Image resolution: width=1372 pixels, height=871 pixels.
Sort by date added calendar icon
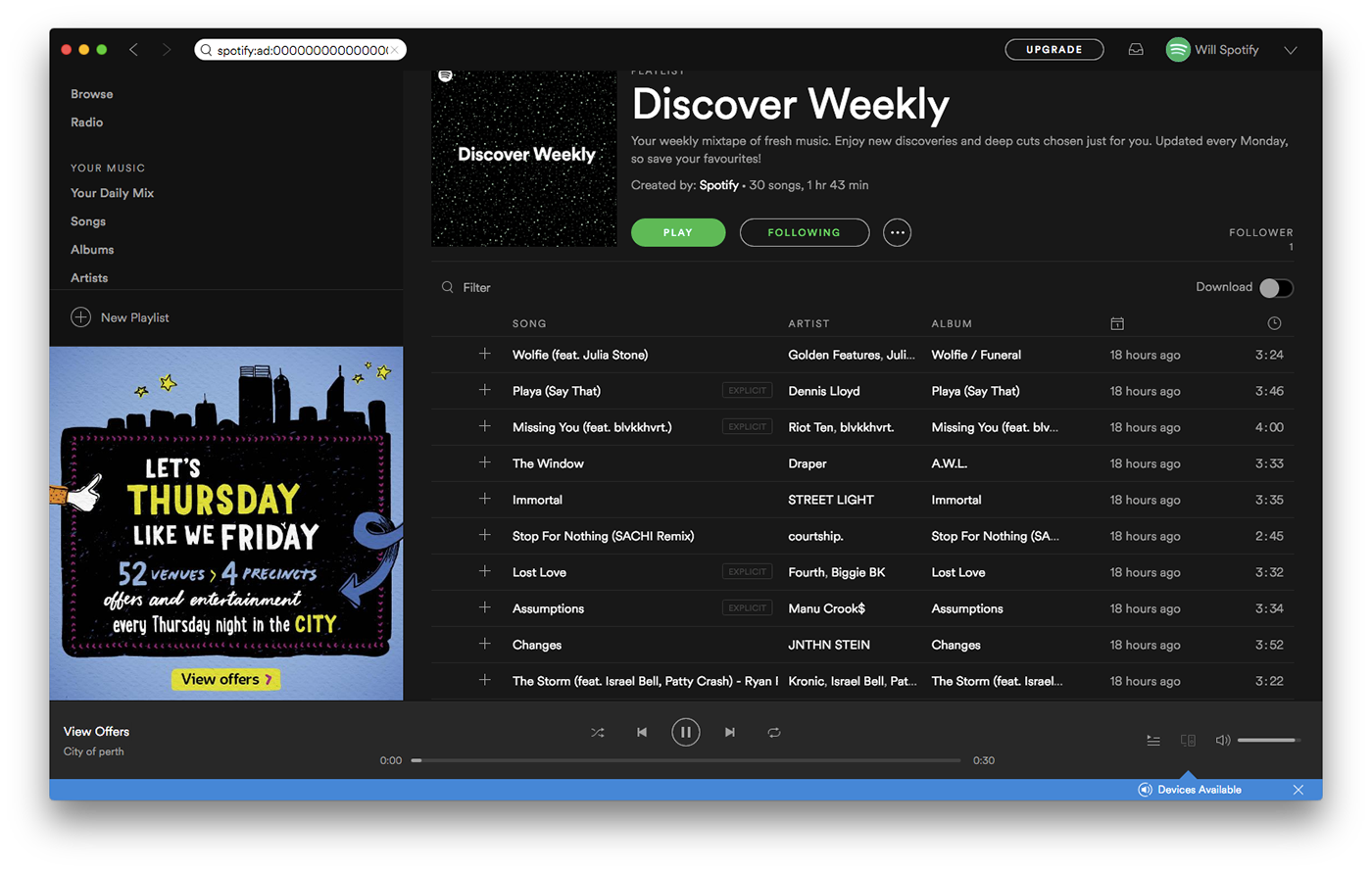coord(1117,323)
